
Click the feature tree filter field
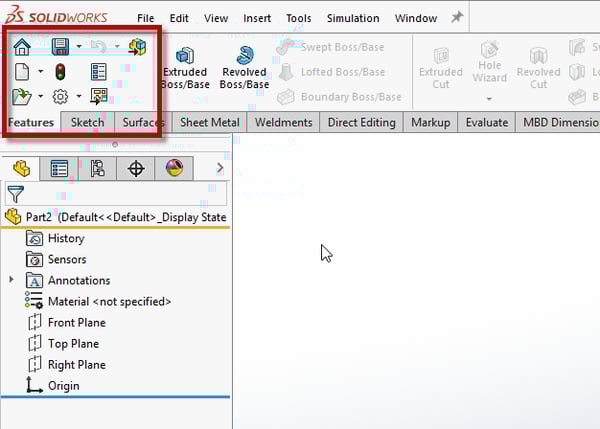coord(116,194)
